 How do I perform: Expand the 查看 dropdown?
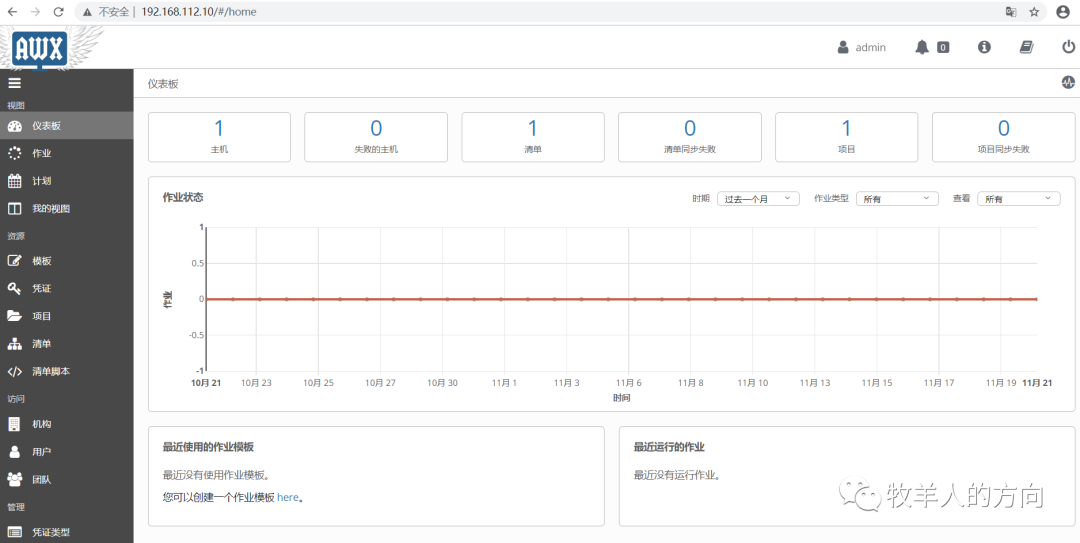click(1019, 198)
